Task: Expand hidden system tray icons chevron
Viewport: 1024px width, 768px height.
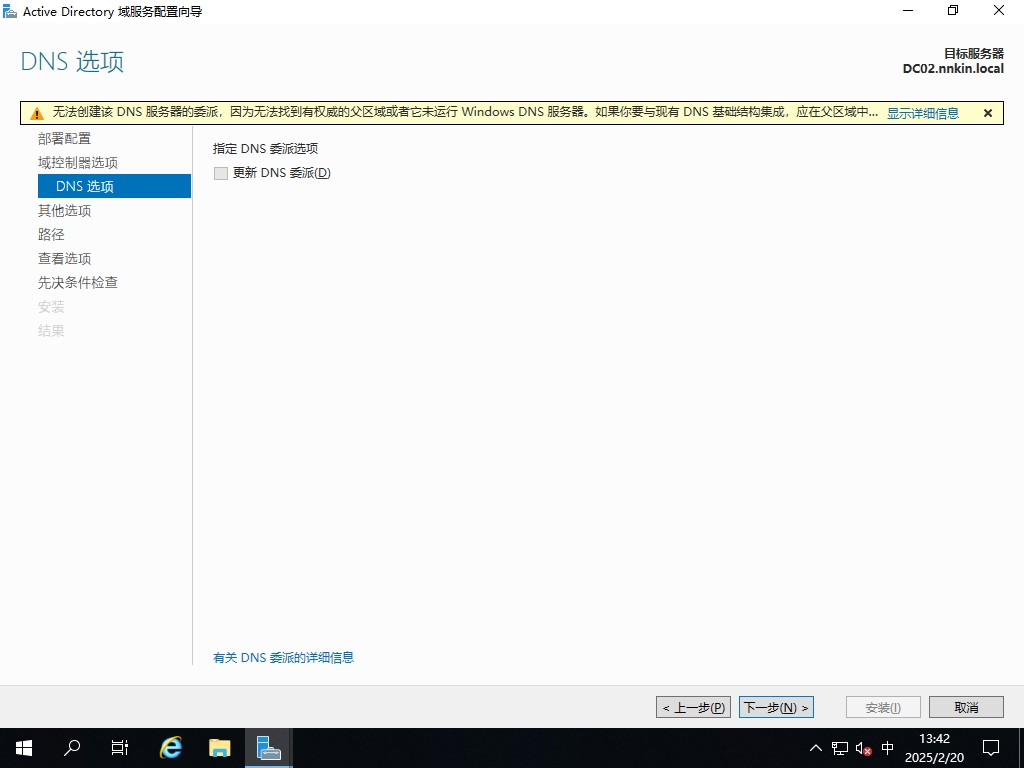Action: [816, 748]
